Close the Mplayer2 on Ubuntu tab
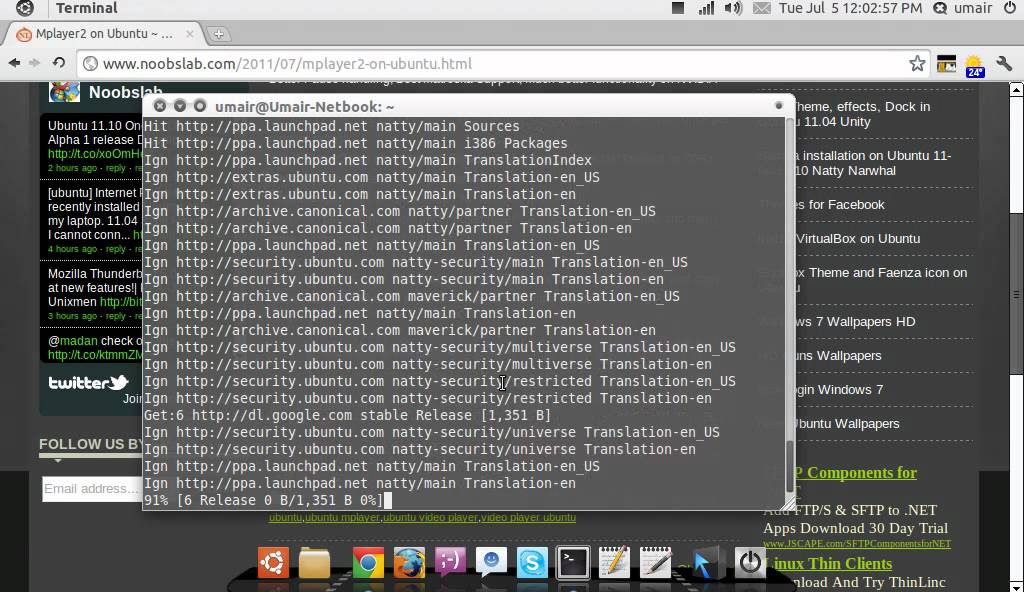Screen dimensions: 1024x592 [189, 33]
